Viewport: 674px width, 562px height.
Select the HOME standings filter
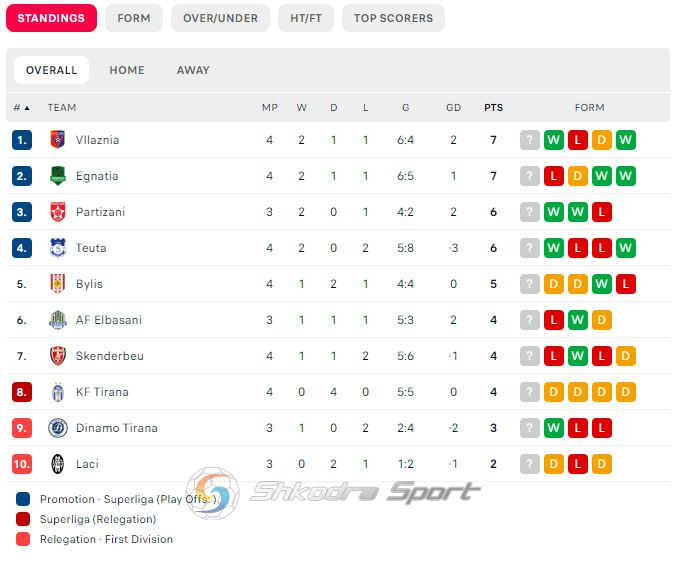(x=127, y=70)
